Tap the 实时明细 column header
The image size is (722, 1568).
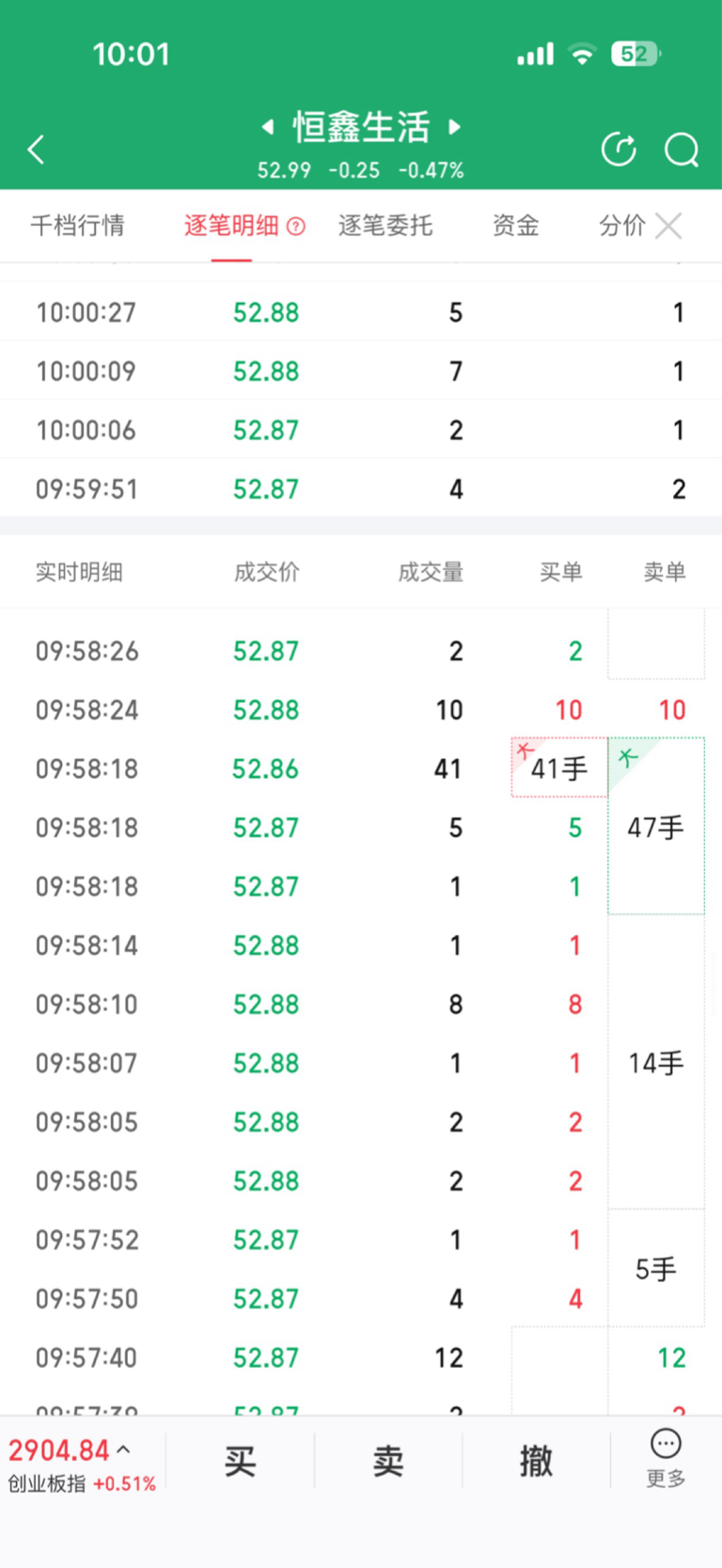(79, 572)
